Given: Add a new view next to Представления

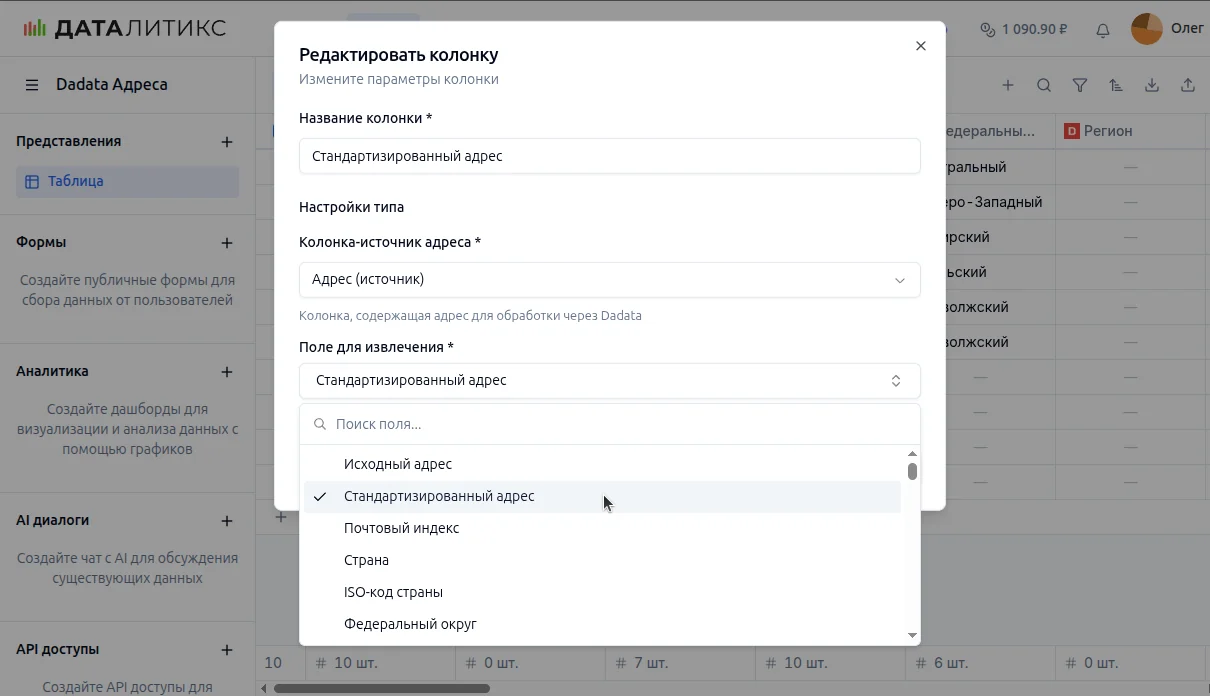Looking at the screenshot, I should (x=227, y=142).
